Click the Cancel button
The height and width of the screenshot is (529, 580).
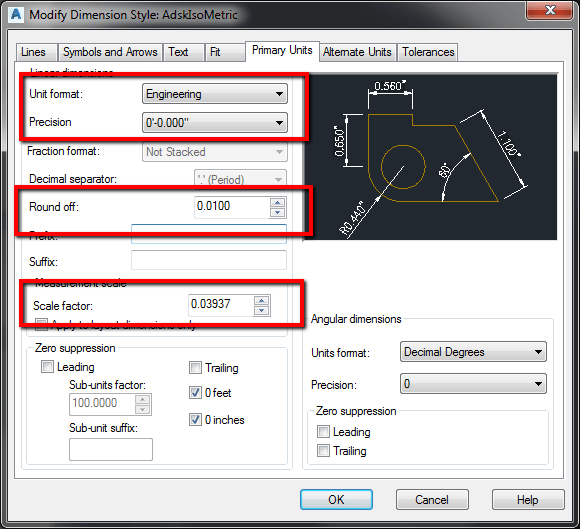click(x=432, y=500)
